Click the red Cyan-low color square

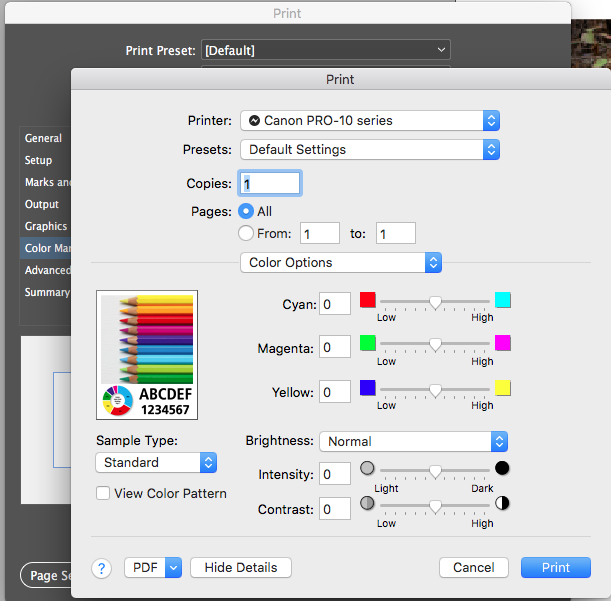pos(368,300)
